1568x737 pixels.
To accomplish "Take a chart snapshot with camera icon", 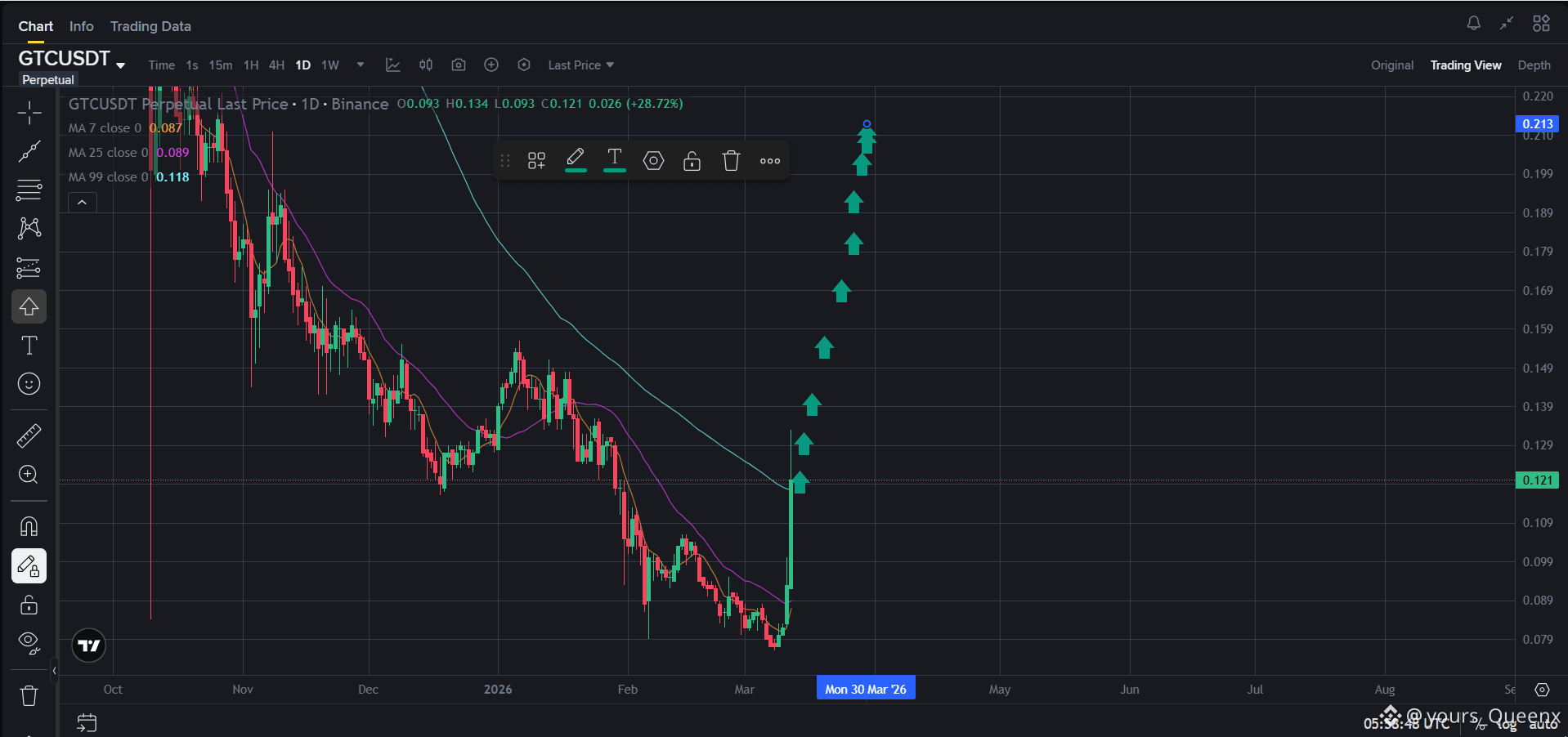I will (x=459, y=65).
